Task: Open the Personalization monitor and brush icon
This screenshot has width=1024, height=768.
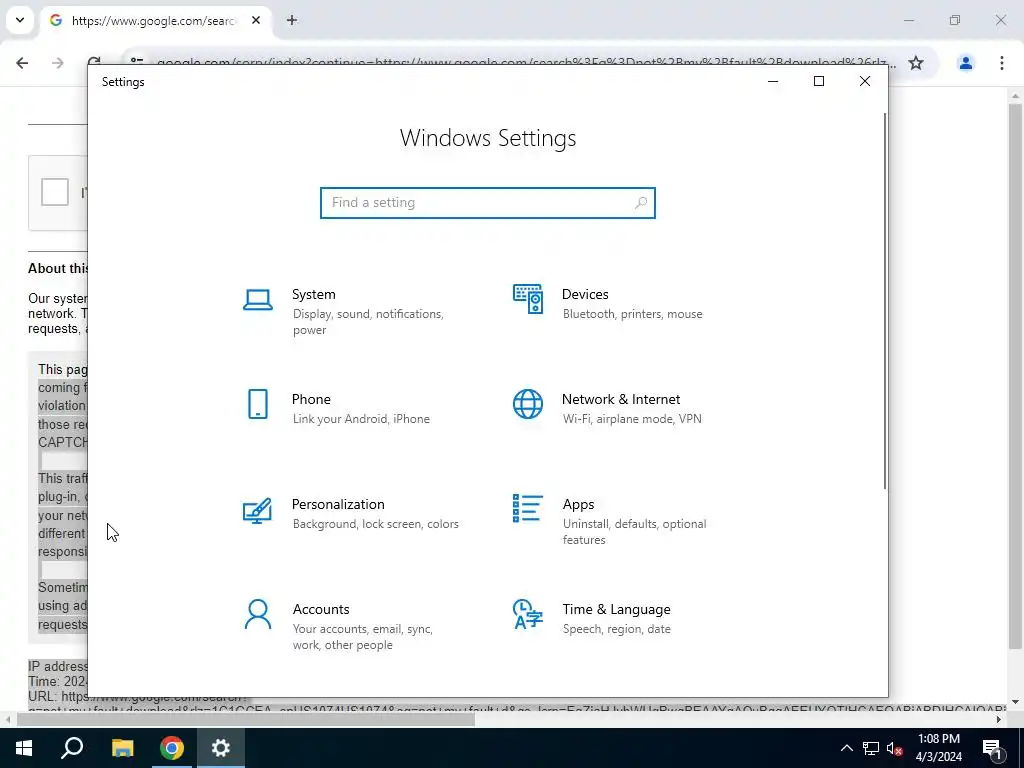Action: tap(257, 511)
